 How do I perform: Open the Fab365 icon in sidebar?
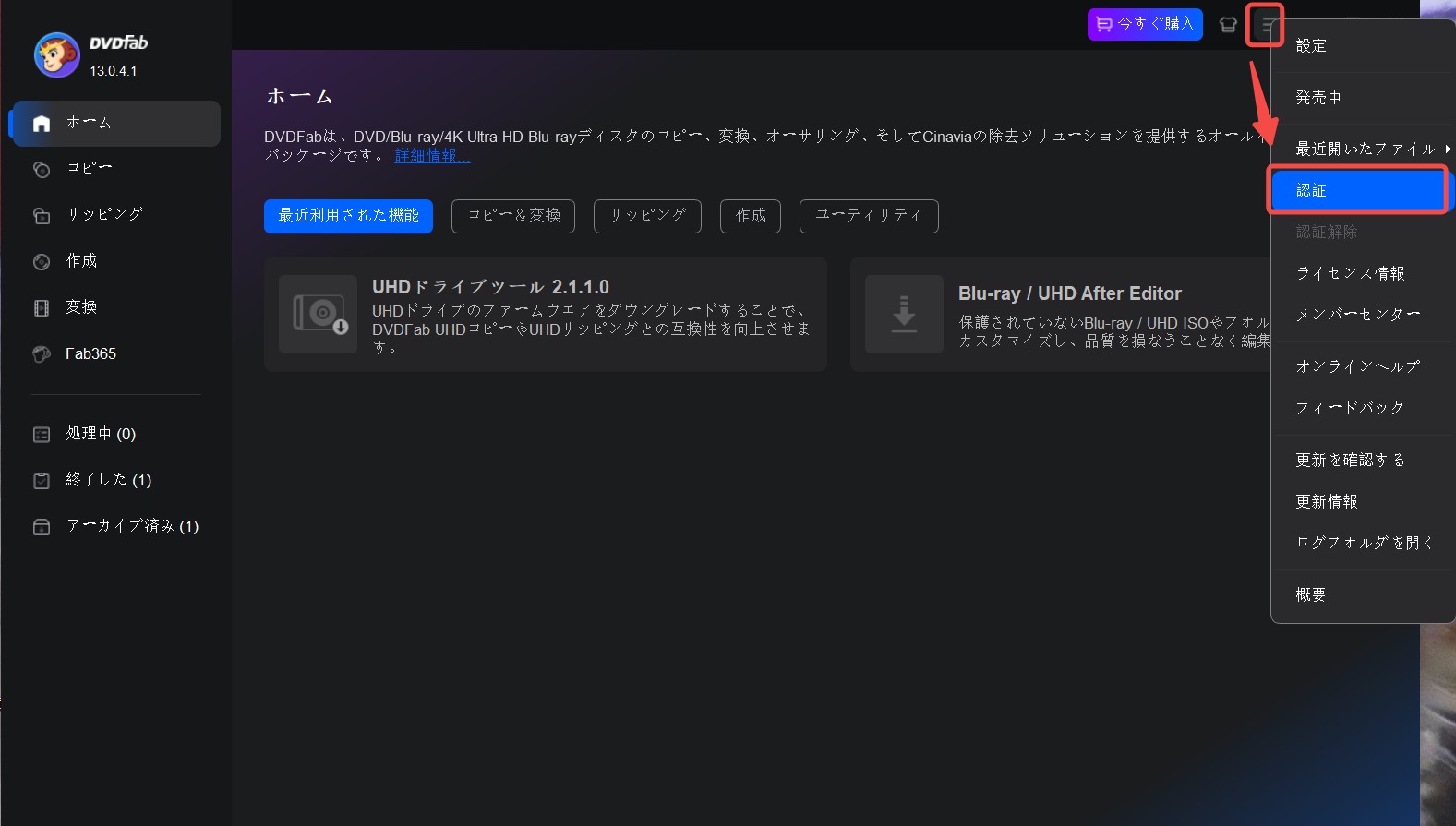point(42,354)
